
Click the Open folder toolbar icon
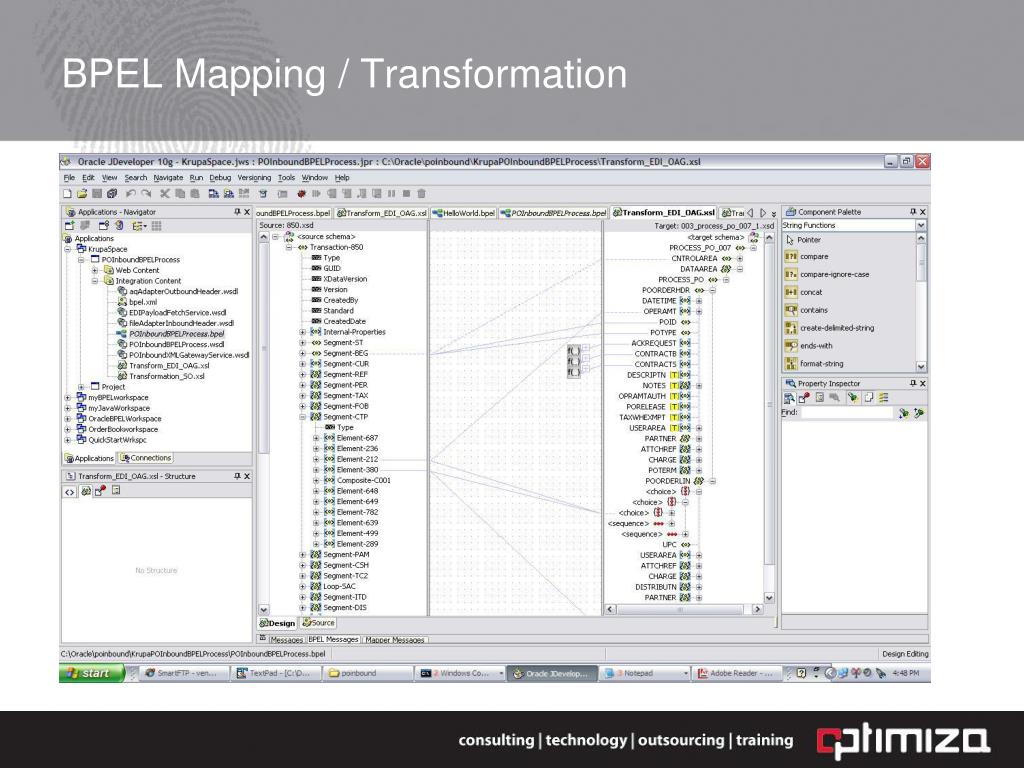(82, 193)
